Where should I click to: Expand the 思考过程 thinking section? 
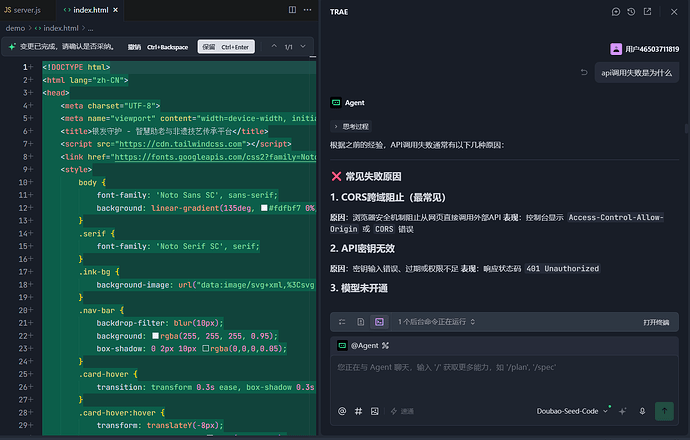351,126
